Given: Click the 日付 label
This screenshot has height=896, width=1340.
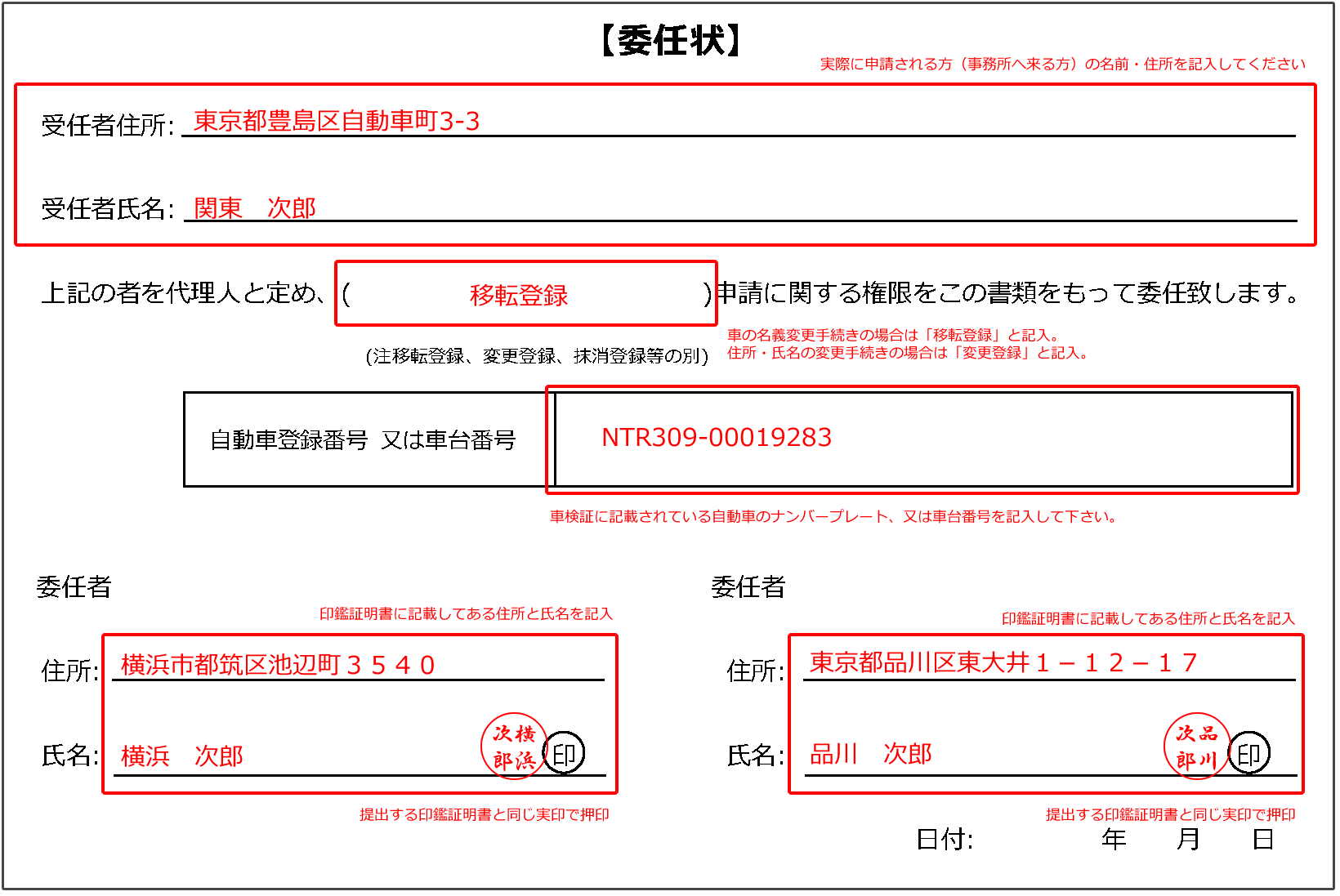Looking at the screenshot, I should coord(945,839).
